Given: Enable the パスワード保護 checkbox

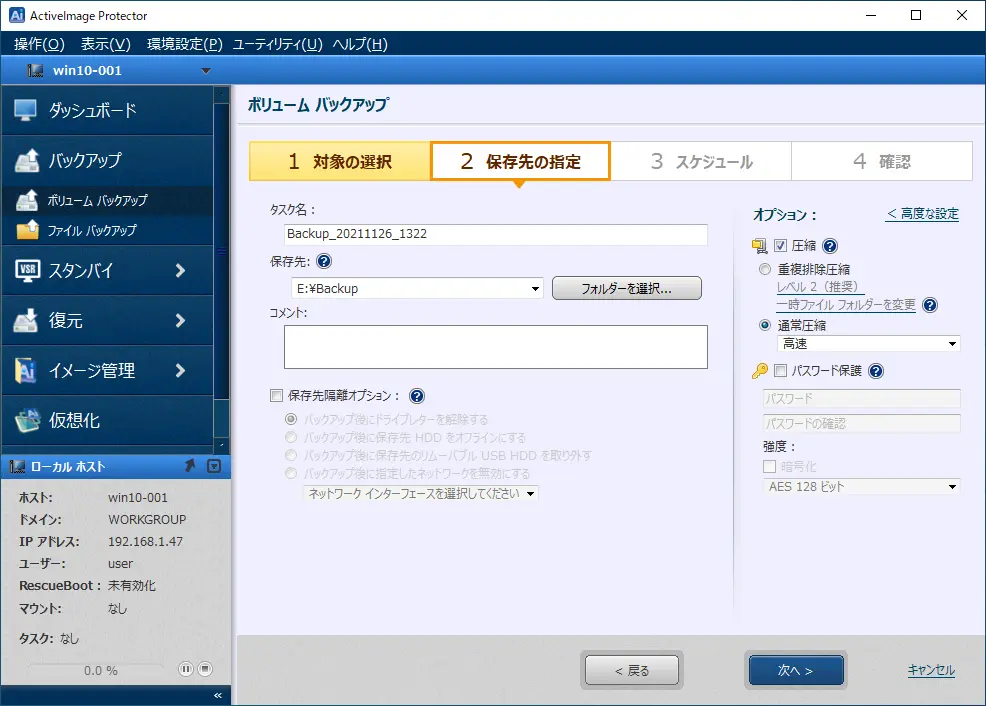Looking at the screenshot, I should (780, 371).
